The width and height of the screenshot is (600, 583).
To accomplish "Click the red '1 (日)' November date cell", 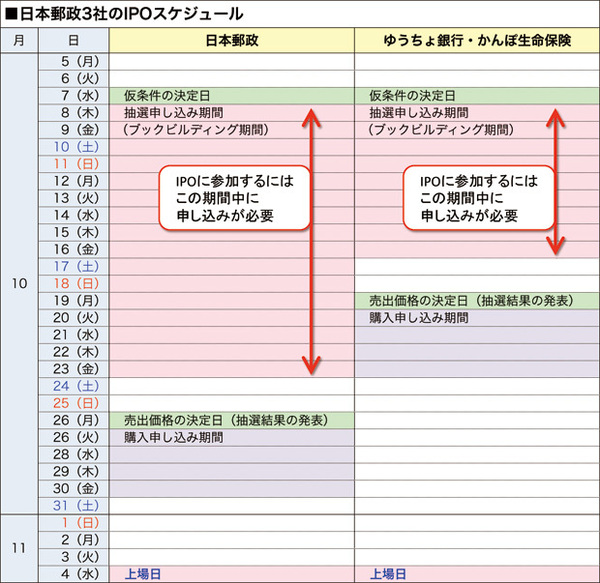I will [73, 523].
